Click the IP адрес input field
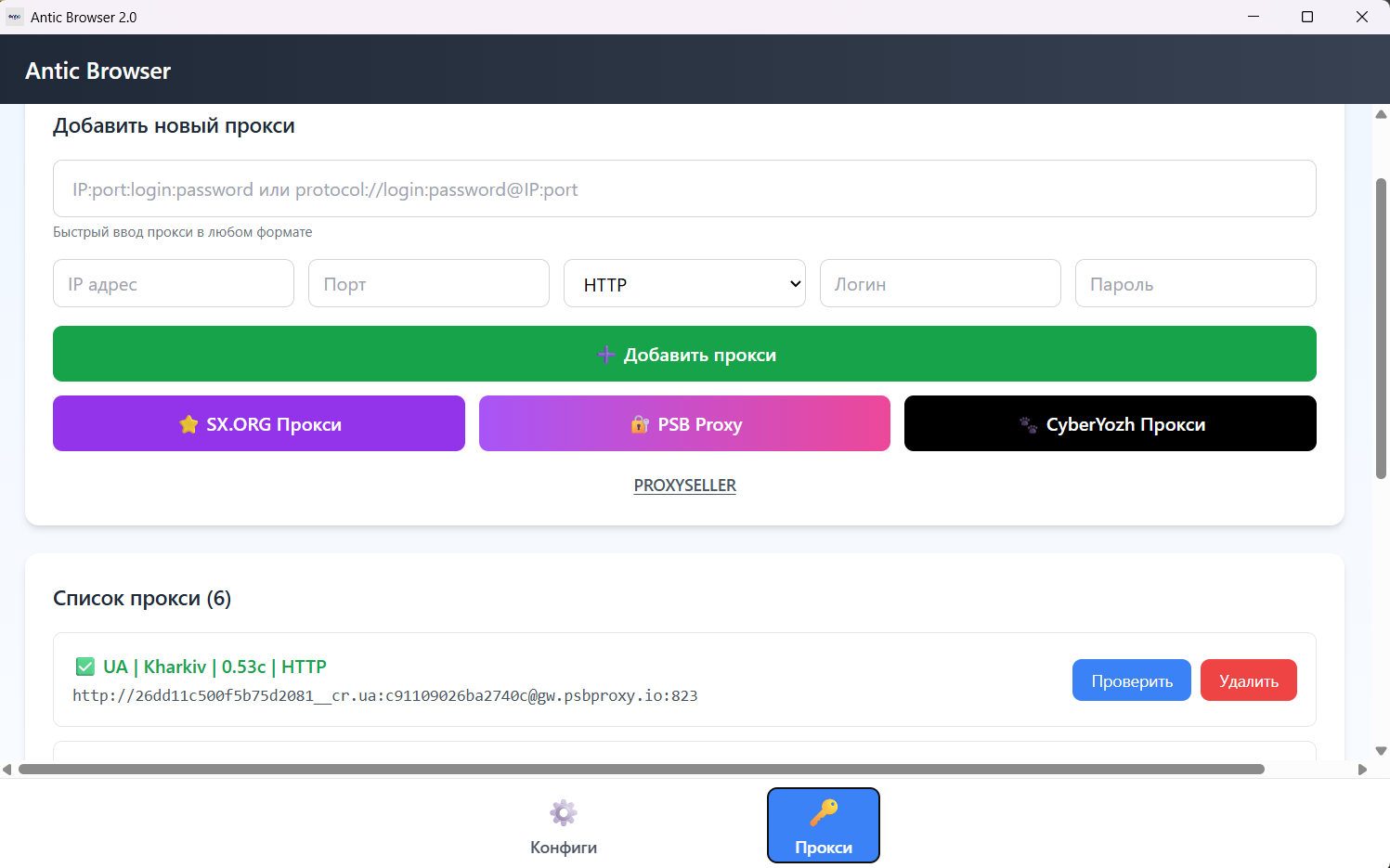 pos(174,284)
